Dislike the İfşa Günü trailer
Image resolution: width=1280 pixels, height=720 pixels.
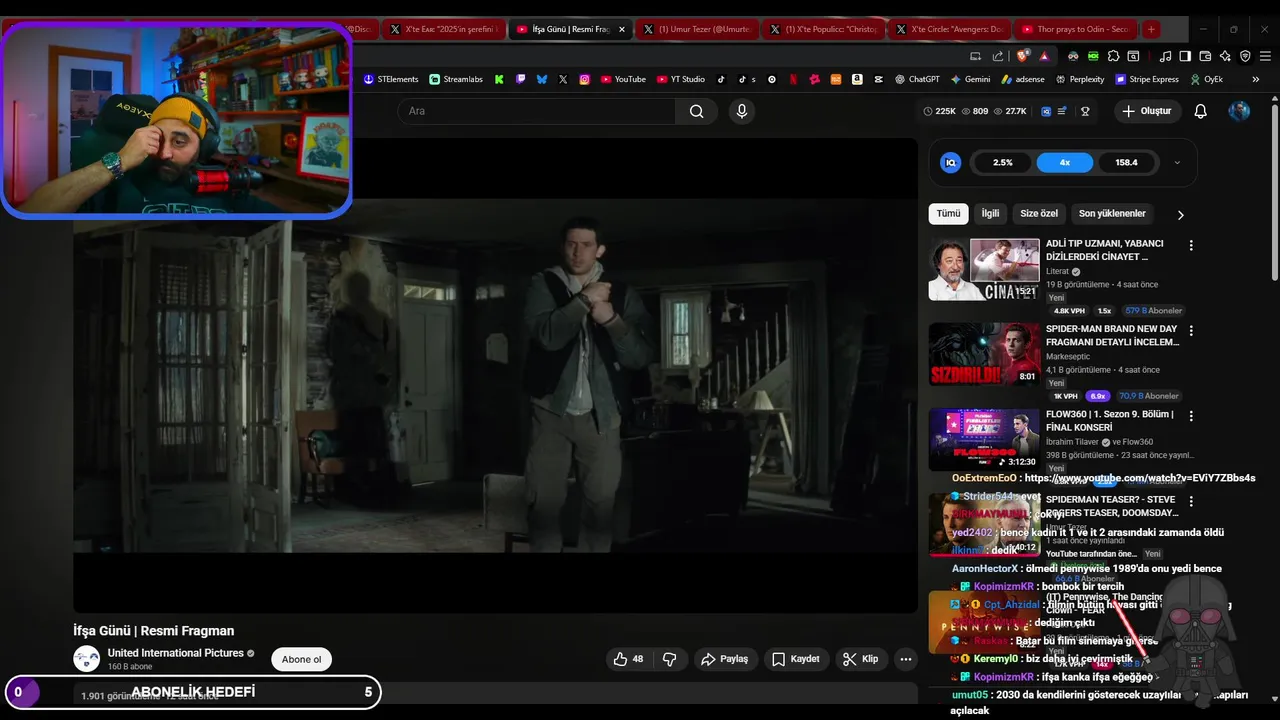pyautogui.click(x=670, y=659)
